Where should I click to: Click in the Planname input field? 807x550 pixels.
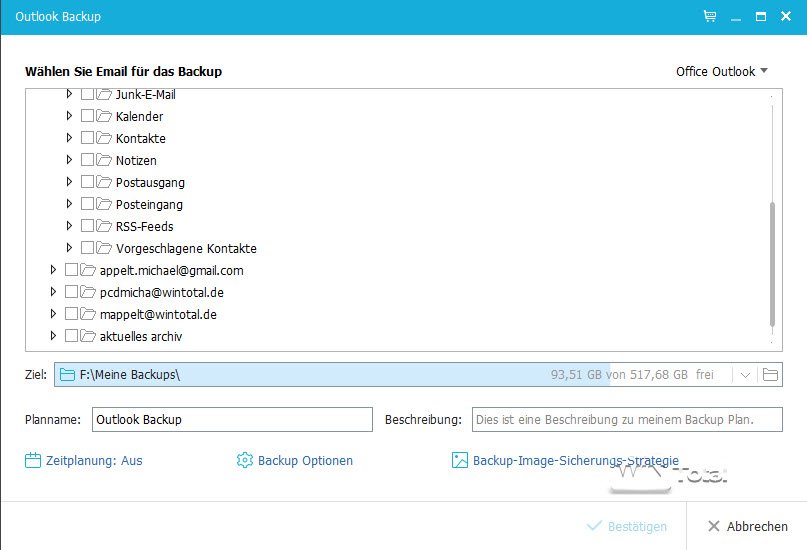(x=232, y=419)
